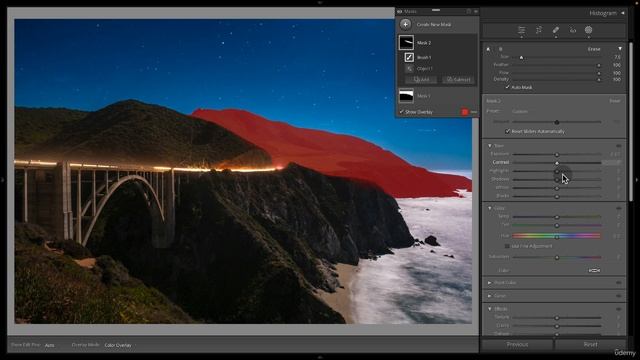Toggle the Show Overlay checkbox
The height and width of the screenshot is (360, 640).
pos(402,111)
